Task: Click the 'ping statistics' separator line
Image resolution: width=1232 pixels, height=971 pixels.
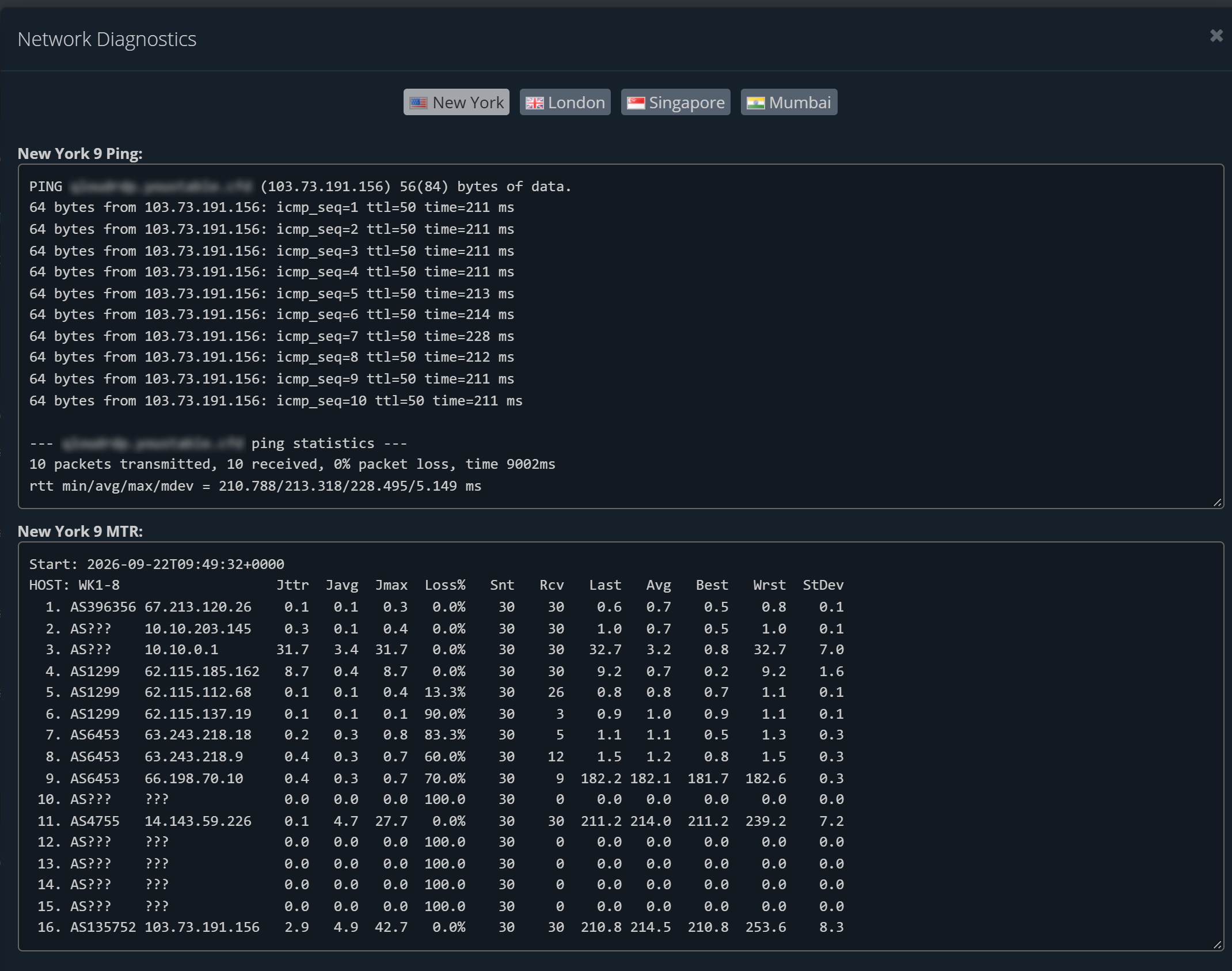Action: click(x=218, y=443)
